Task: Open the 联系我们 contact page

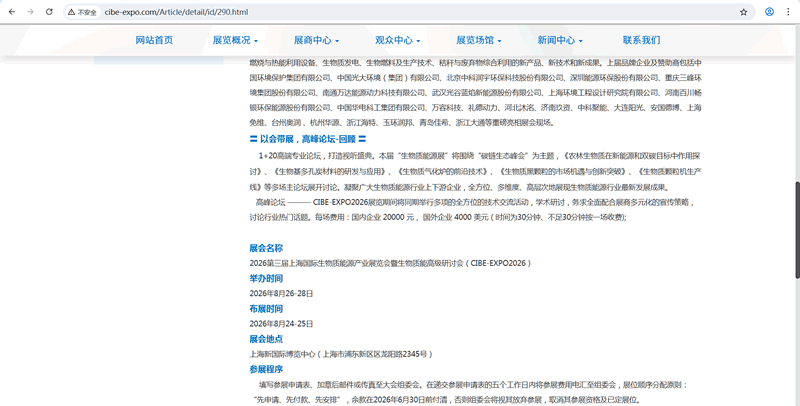Action: click(641, 40)
